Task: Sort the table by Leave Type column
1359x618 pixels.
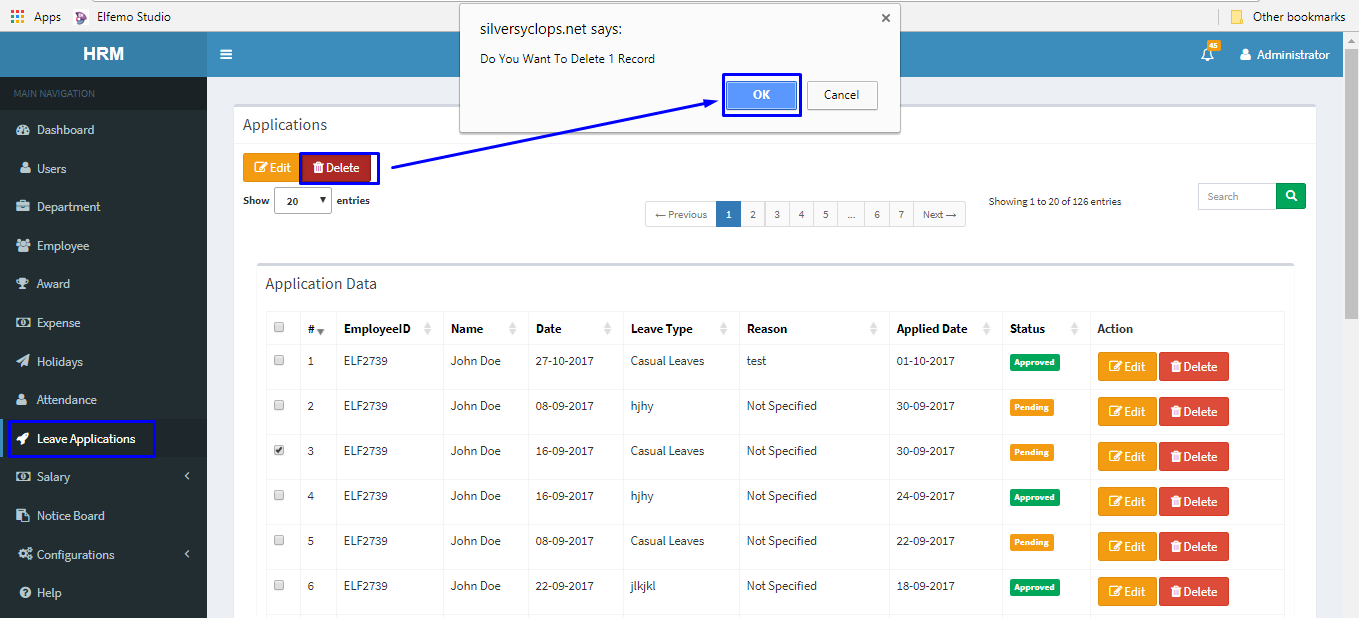Action: [682, 329]
